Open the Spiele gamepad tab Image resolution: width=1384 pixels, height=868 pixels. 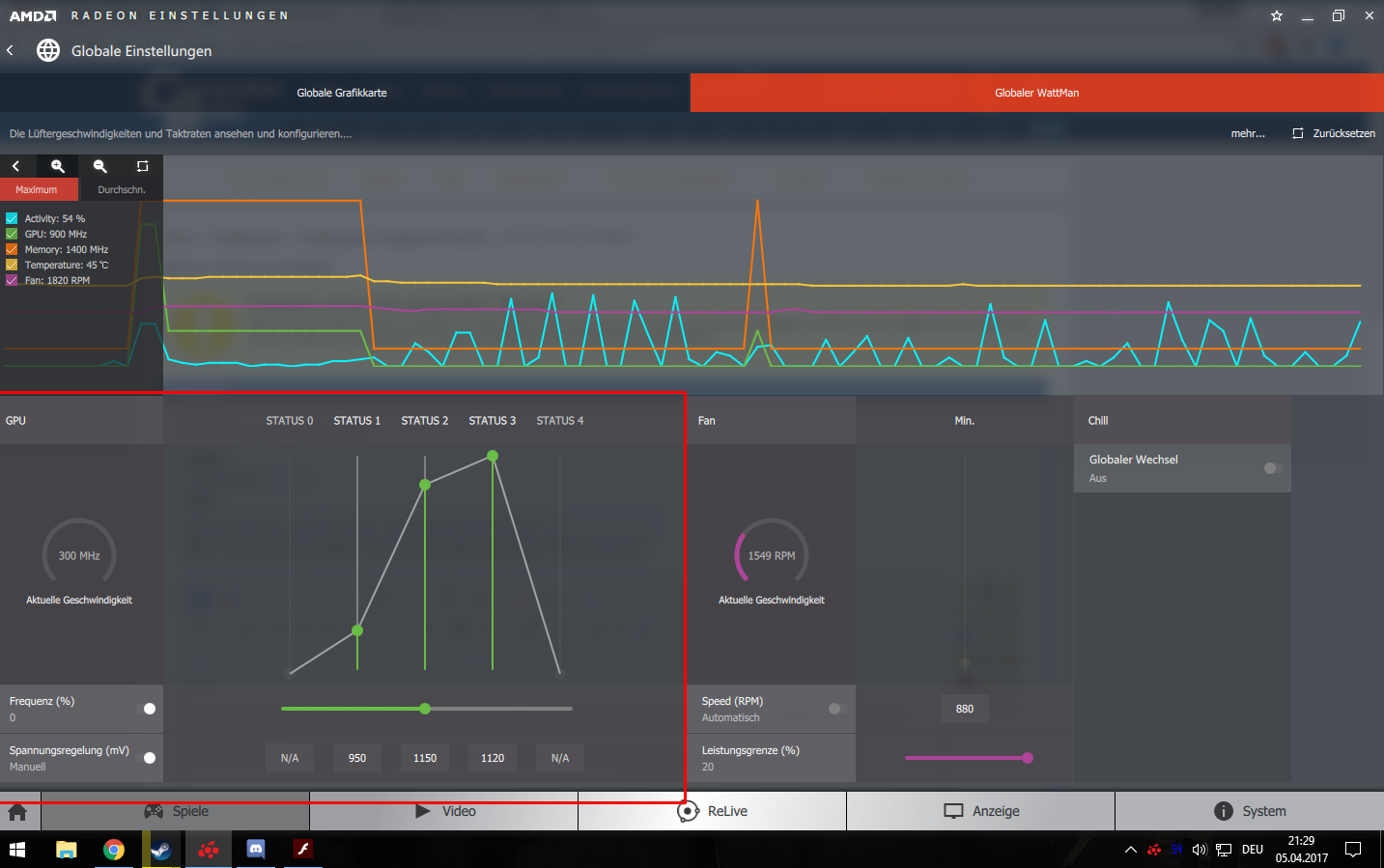[176, 811]
